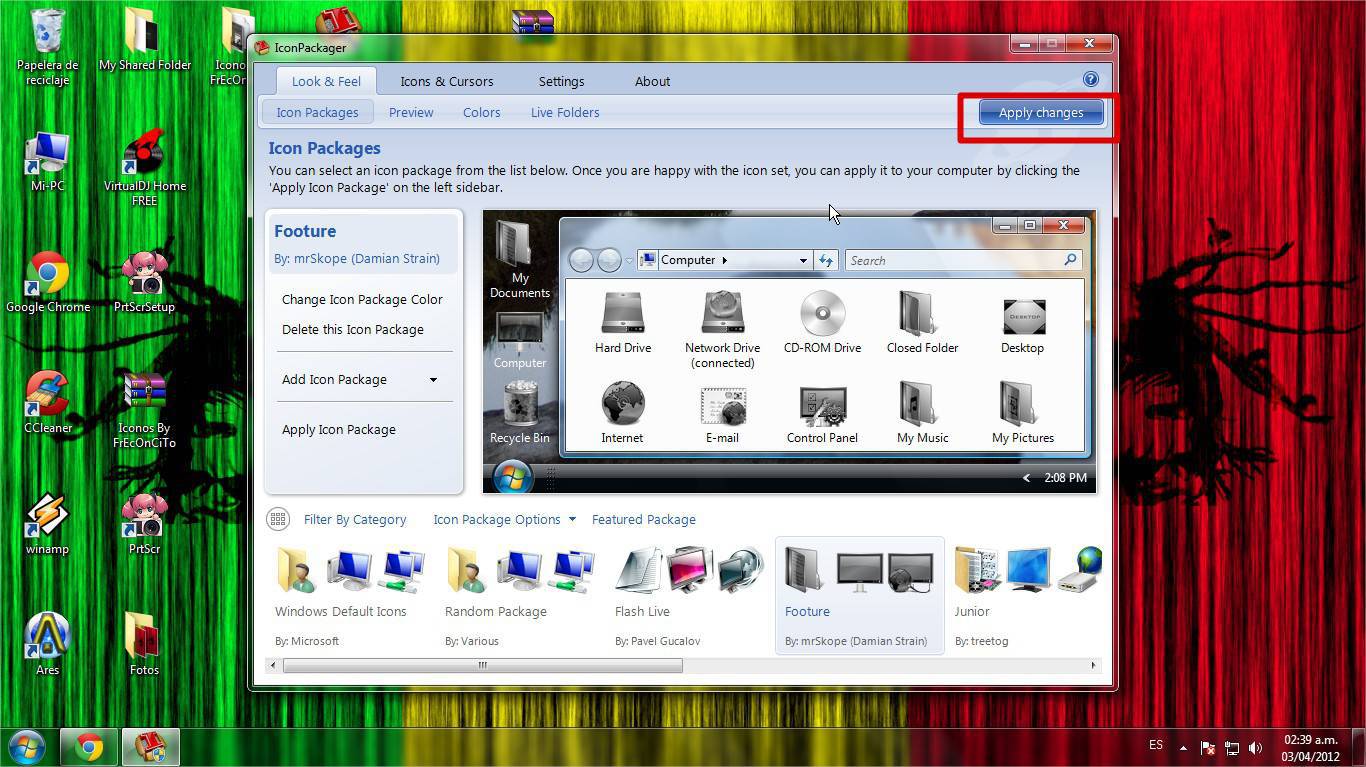Open the Fotos folder on the desktop
This screenshot has width=1366, height=767.
[144, 638]
